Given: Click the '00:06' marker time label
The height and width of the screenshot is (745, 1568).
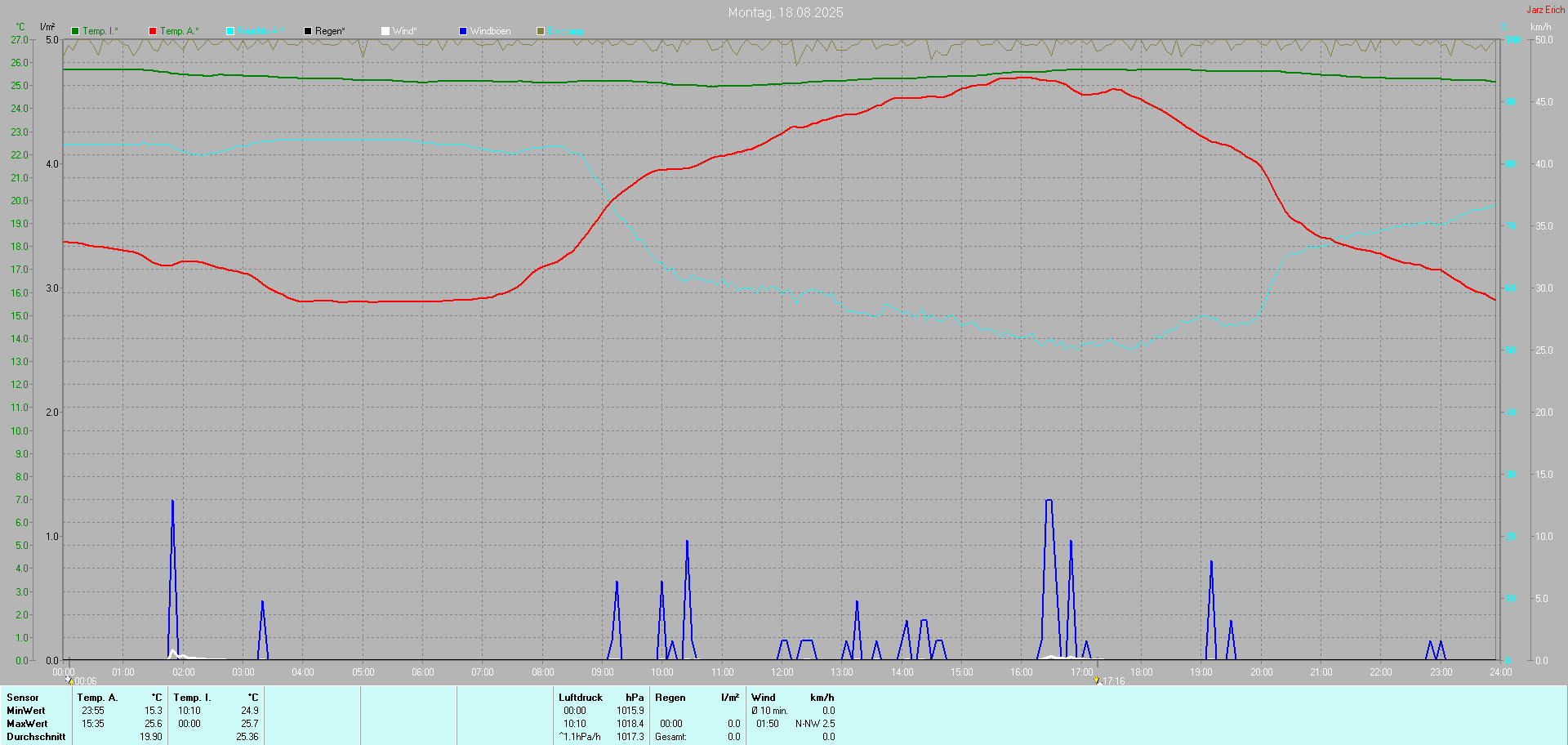Looking at the screenshot, I should click(86, 681).
